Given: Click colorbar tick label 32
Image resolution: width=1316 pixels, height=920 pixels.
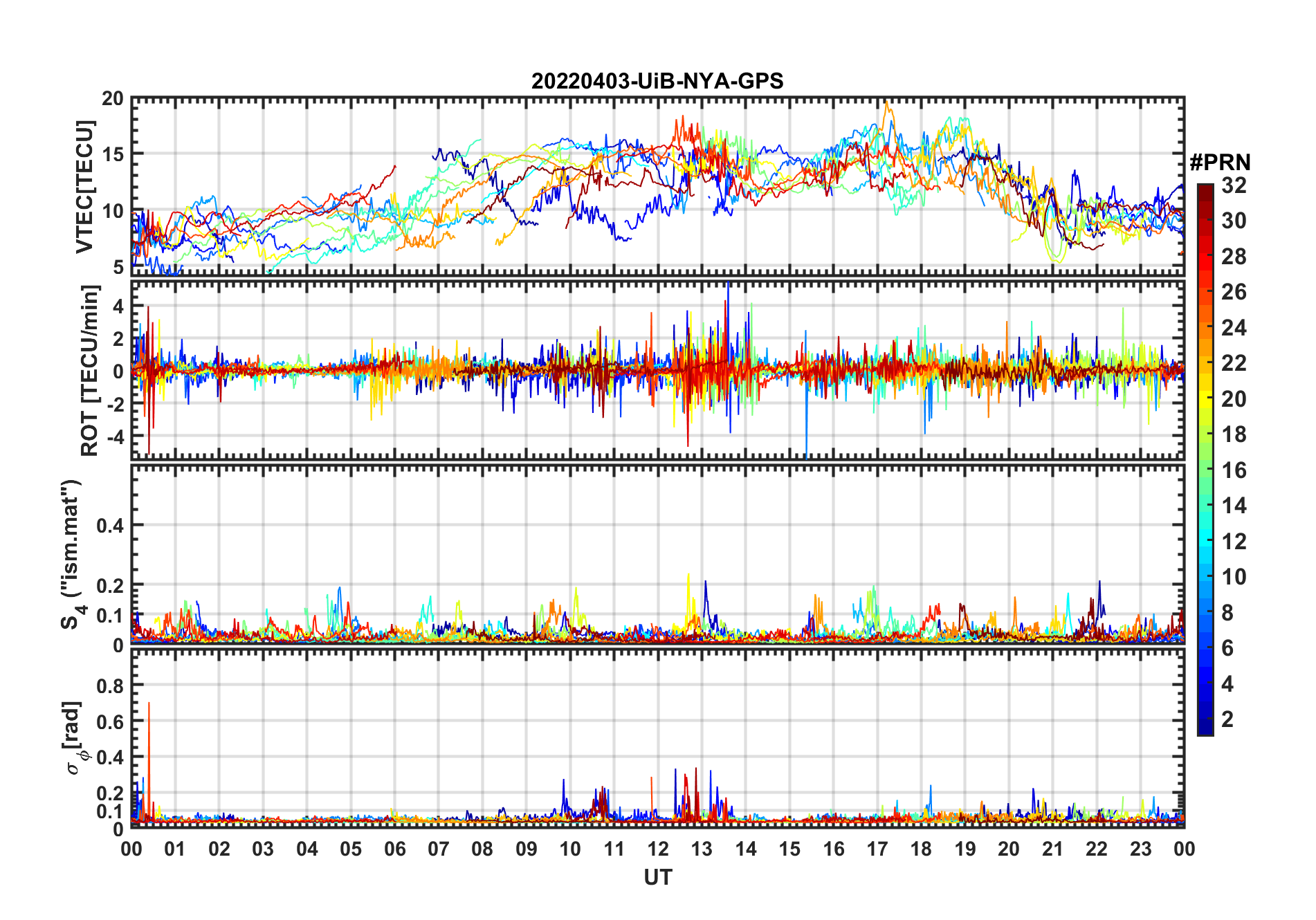Looking at the screenshot, I should [x=1234, y=185].
